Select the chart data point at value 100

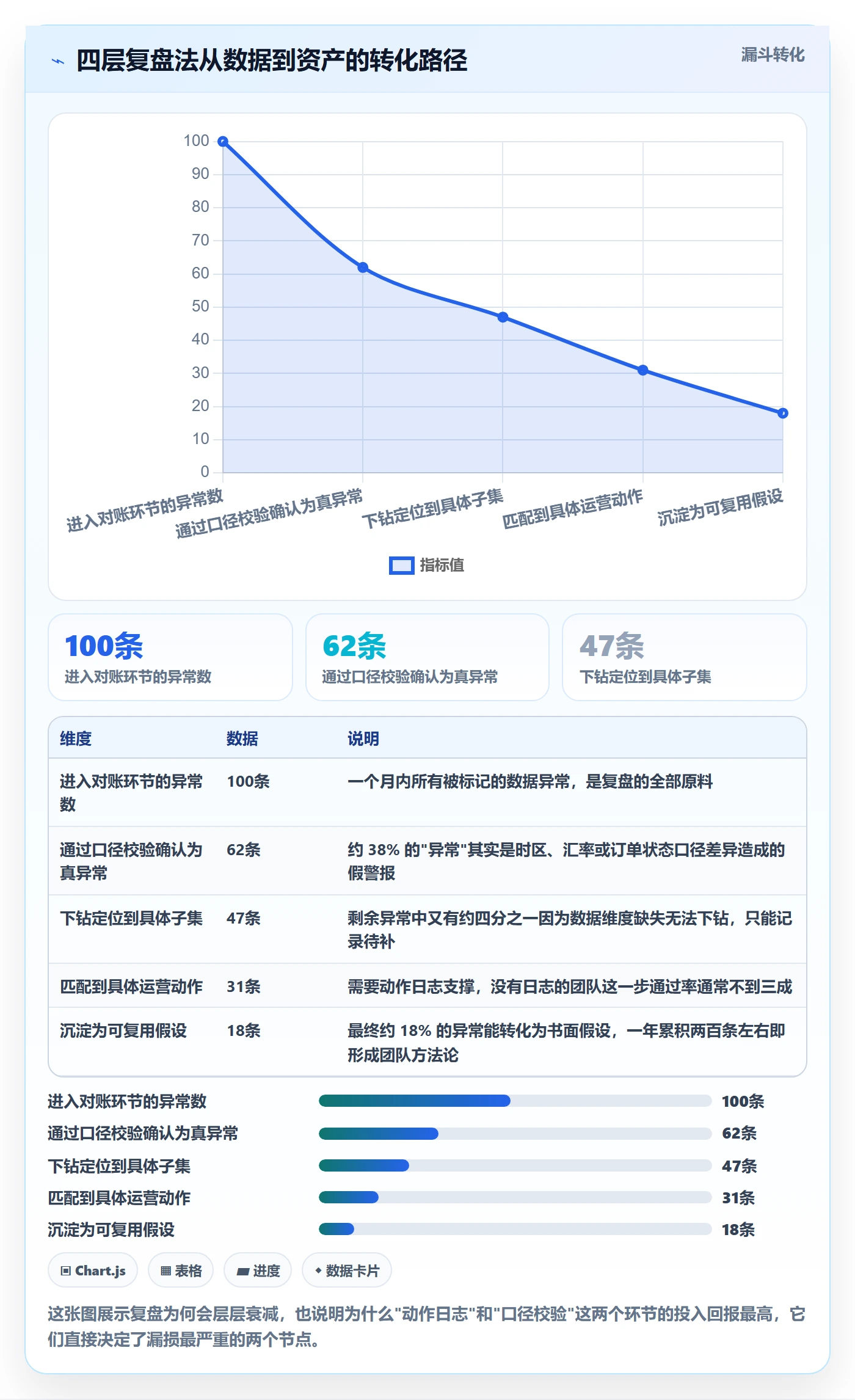[223, 142]
